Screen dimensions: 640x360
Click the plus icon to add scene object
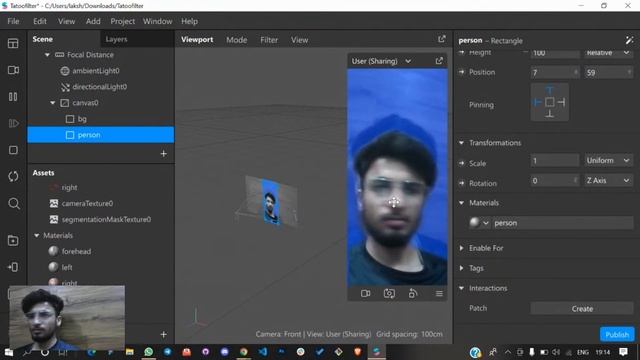pos(164,154)
